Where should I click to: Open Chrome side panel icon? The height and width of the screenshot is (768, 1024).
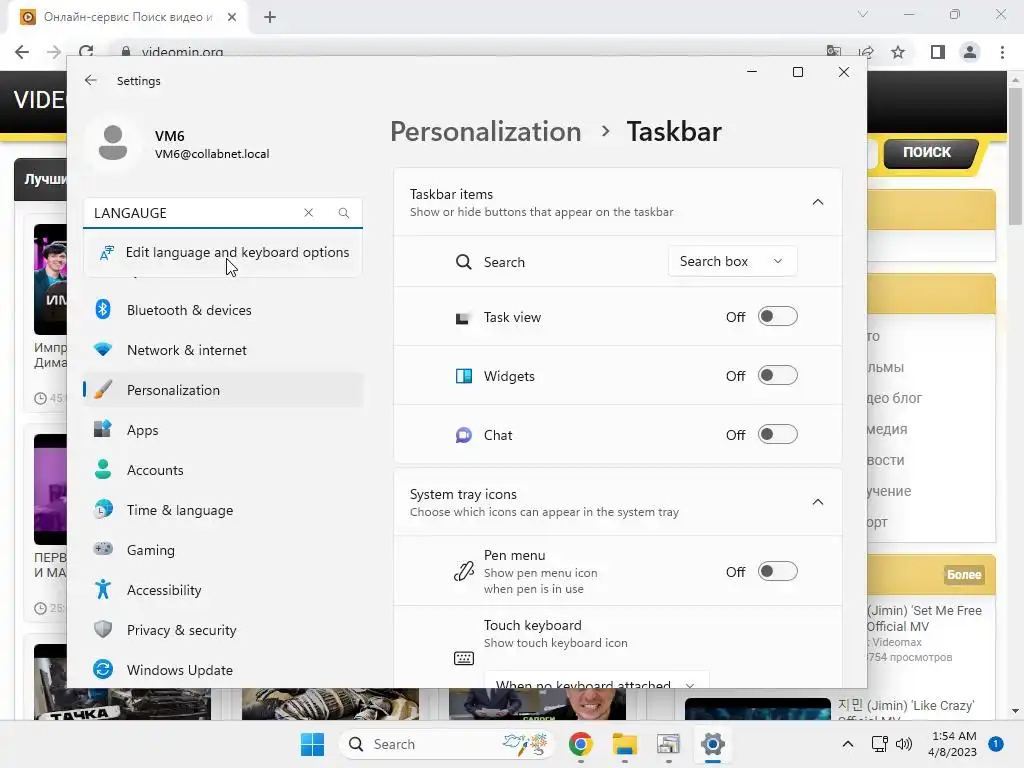coord(937,52)
